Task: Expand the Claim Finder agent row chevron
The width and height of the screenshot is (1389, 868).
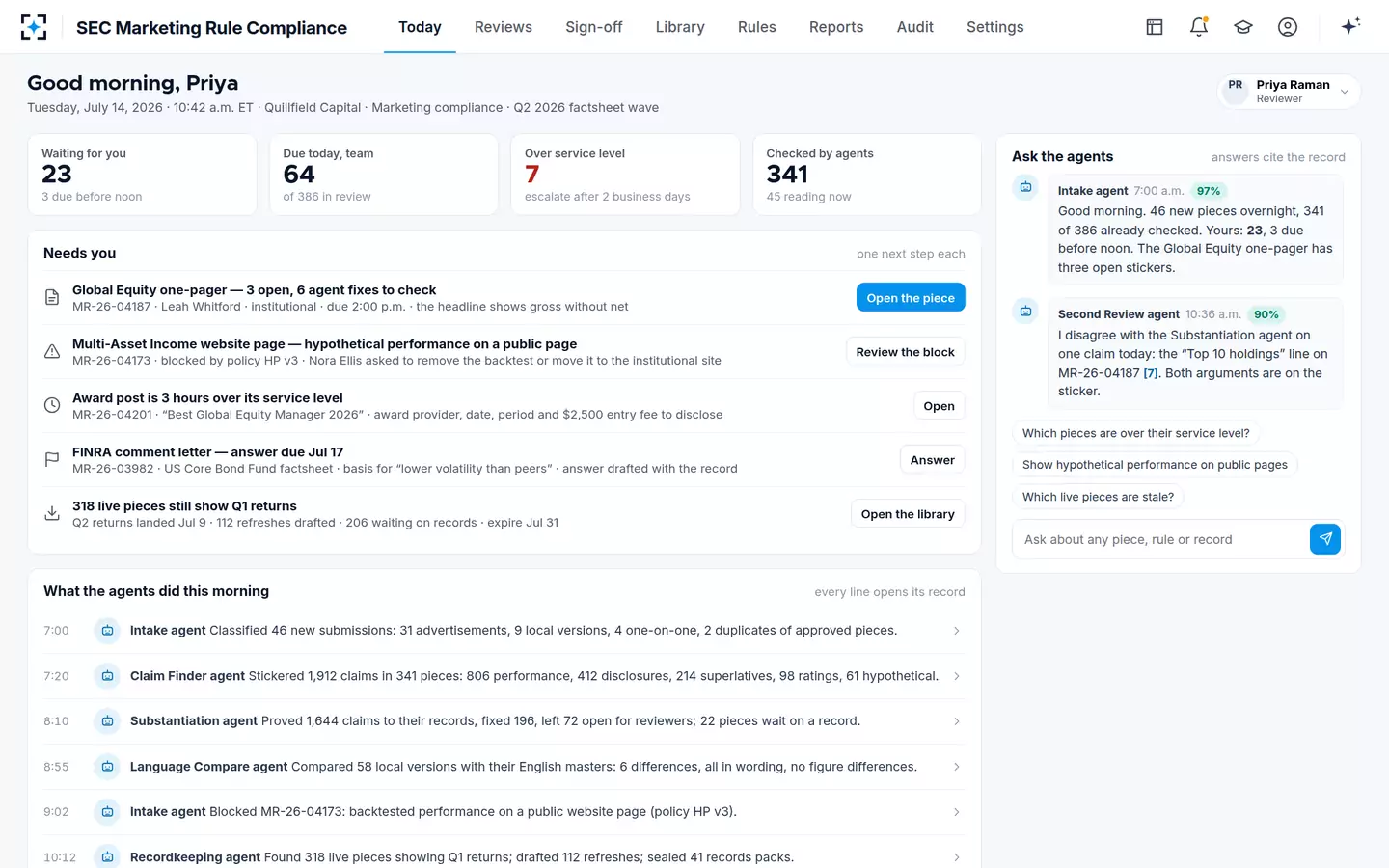Action: (x=957, y=676)
